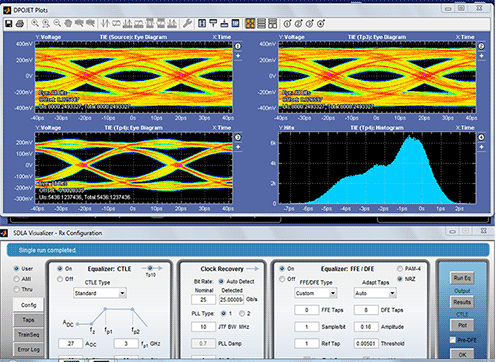
Task: Select the AMI mode radio button
Action: tap(16, 279)
